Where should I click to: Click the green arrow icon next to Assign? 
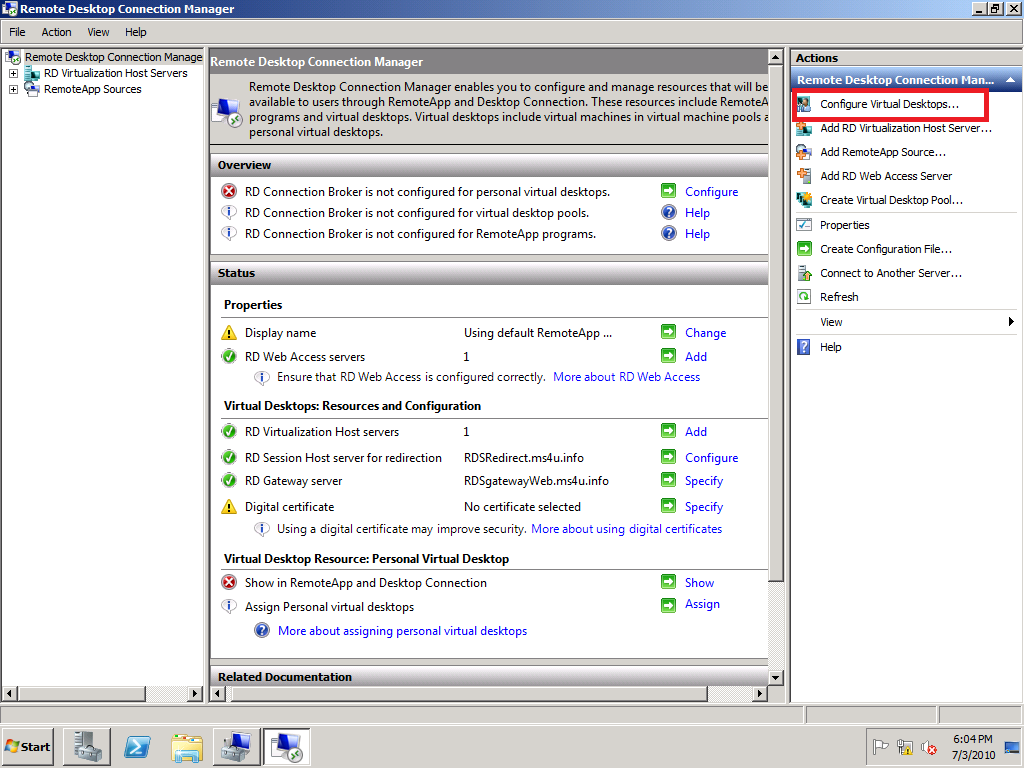(x=668, y=605)
